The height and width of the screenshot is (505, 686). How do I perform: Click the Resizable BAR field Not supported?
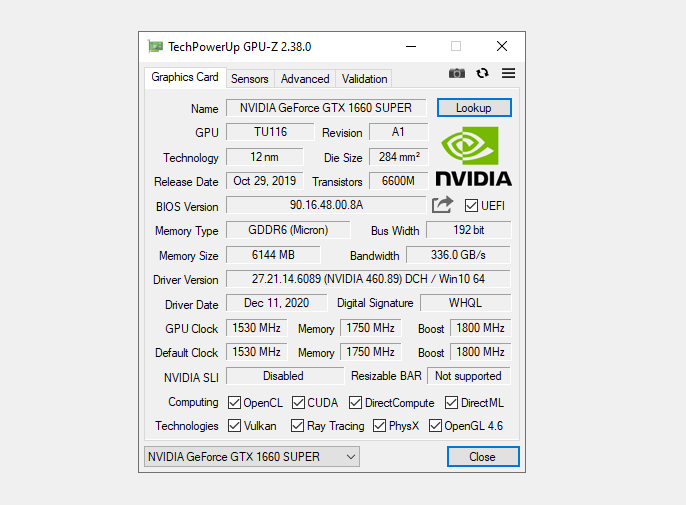[x=469, y=376]
